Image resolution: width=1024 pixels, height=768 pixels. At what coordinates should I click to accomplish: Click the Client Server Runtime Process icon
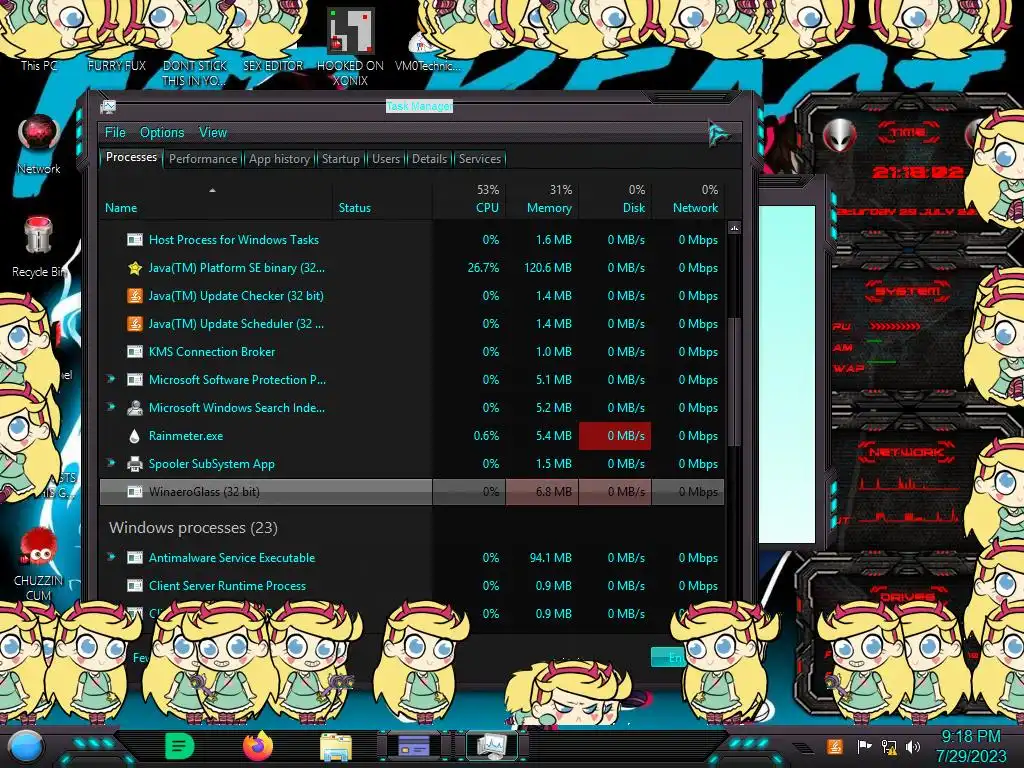click(135, 586)
